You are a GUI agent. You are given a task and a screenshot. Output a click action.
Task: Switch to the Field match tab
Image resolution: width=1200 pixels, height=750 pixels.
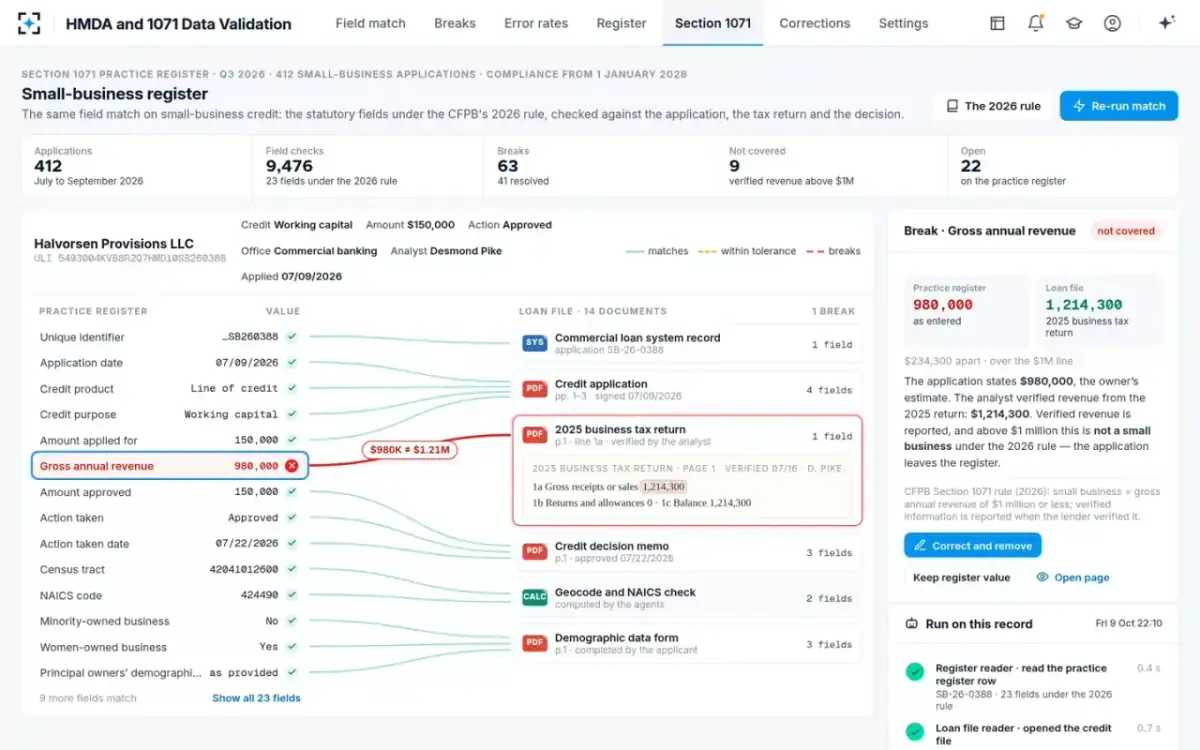pos(370,23)
